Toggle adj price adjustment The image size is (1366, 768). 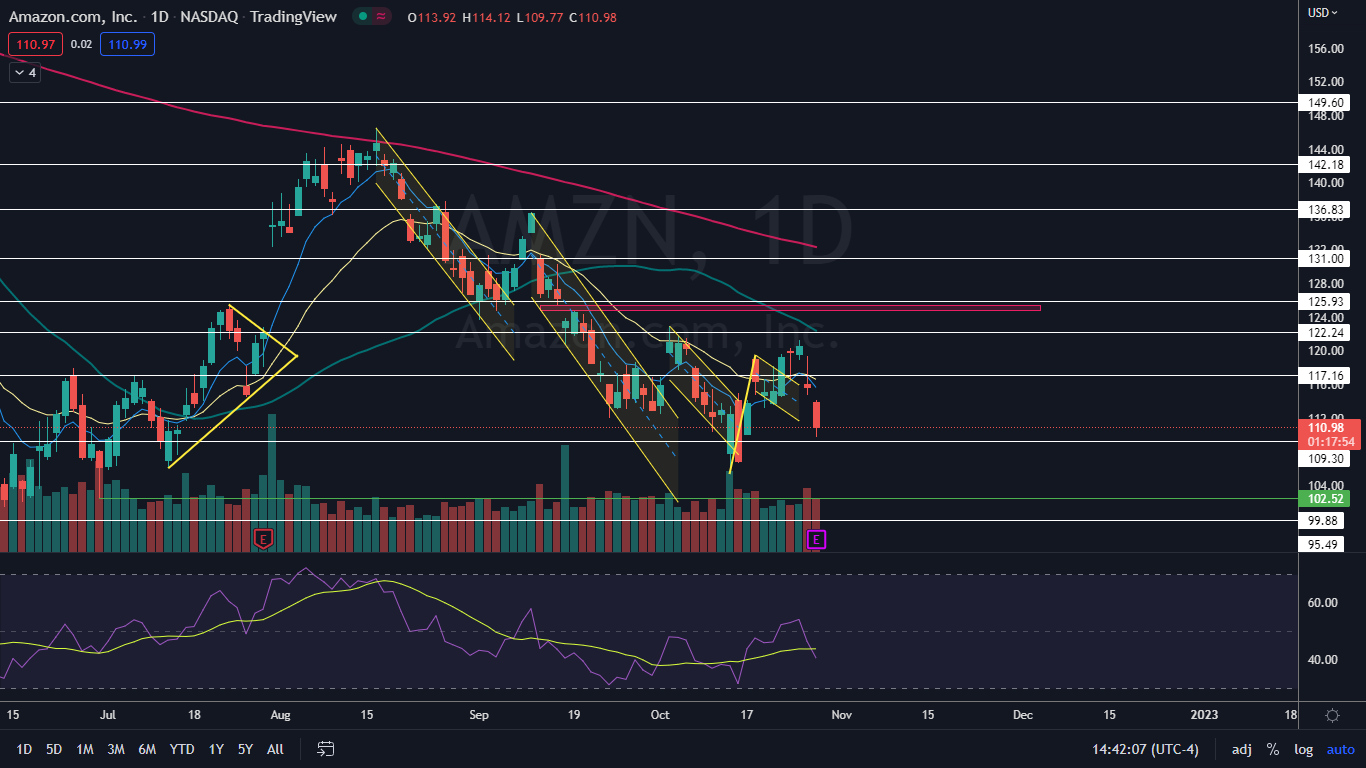coord(1241,749)
